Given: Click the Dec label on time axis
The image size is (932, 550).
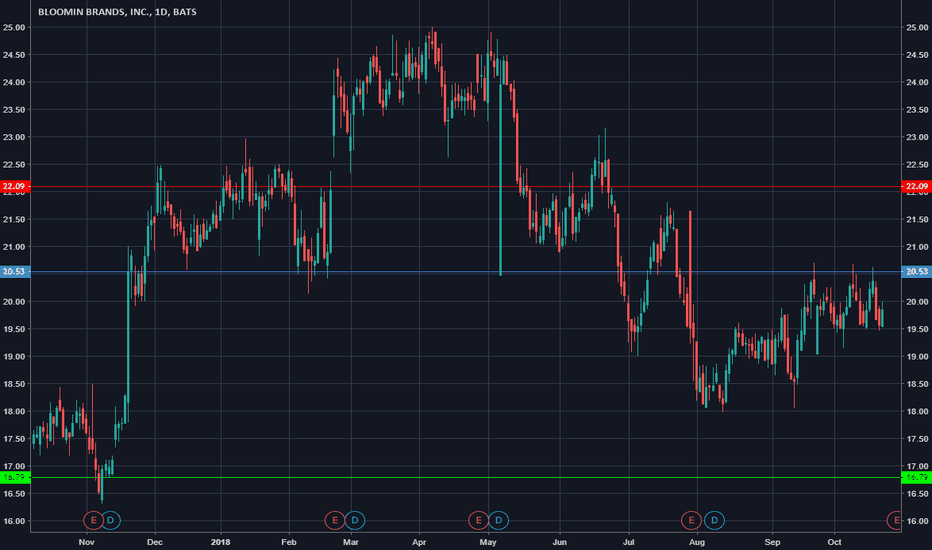Looking at the screenshot, I should (155, 542).
